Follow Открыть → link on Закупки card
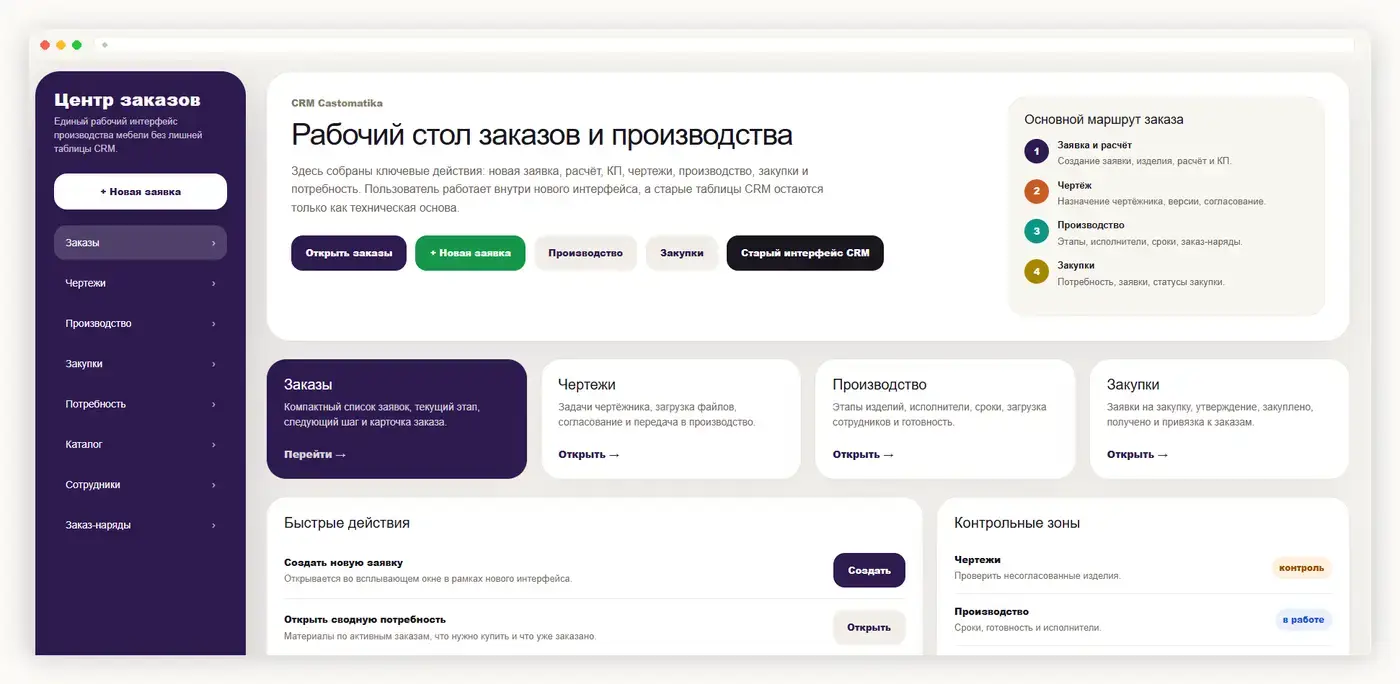Screen dimensions: 1400x684 click(1137, 454)
